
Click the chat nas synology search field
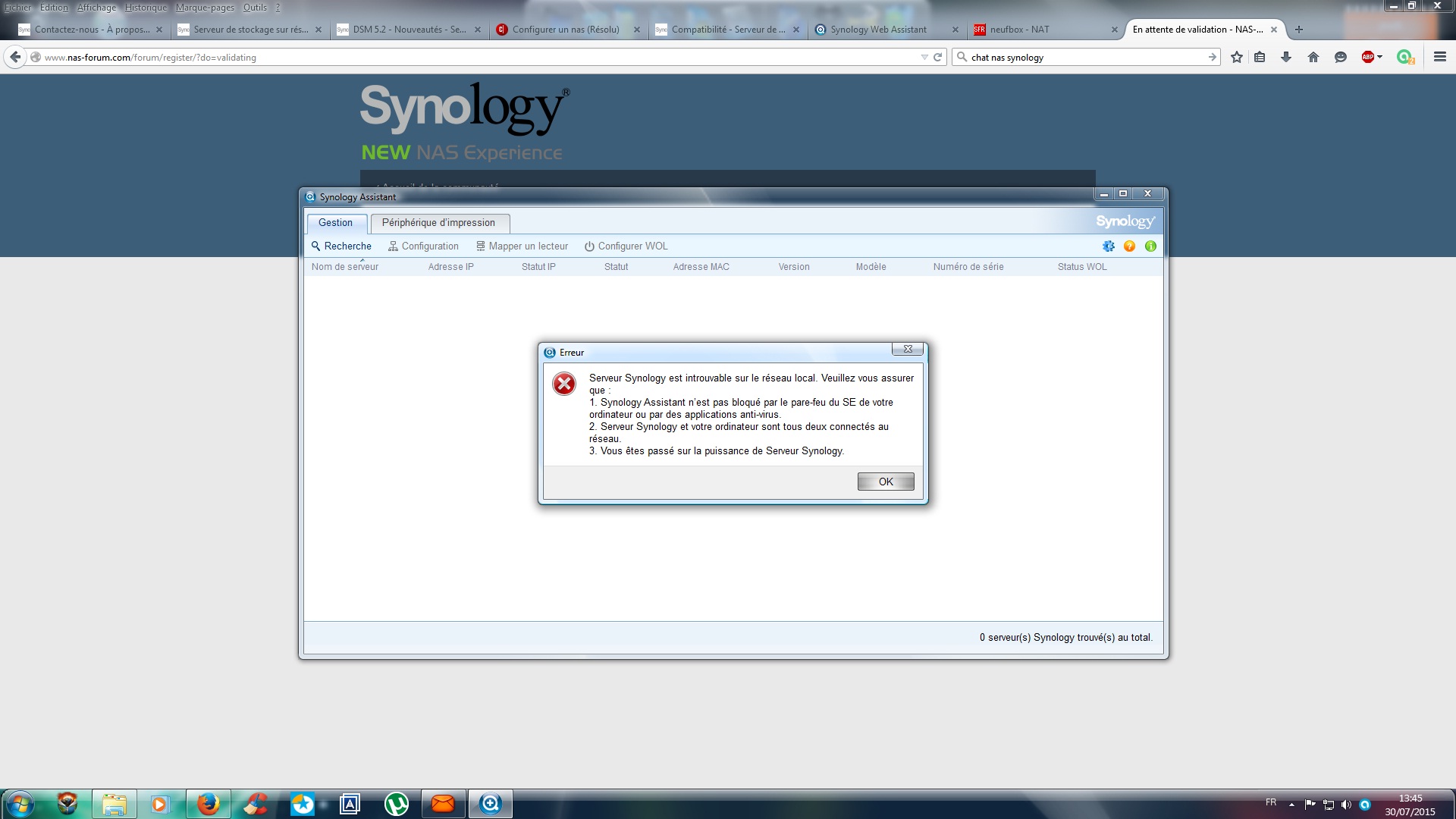[1086, 58]
